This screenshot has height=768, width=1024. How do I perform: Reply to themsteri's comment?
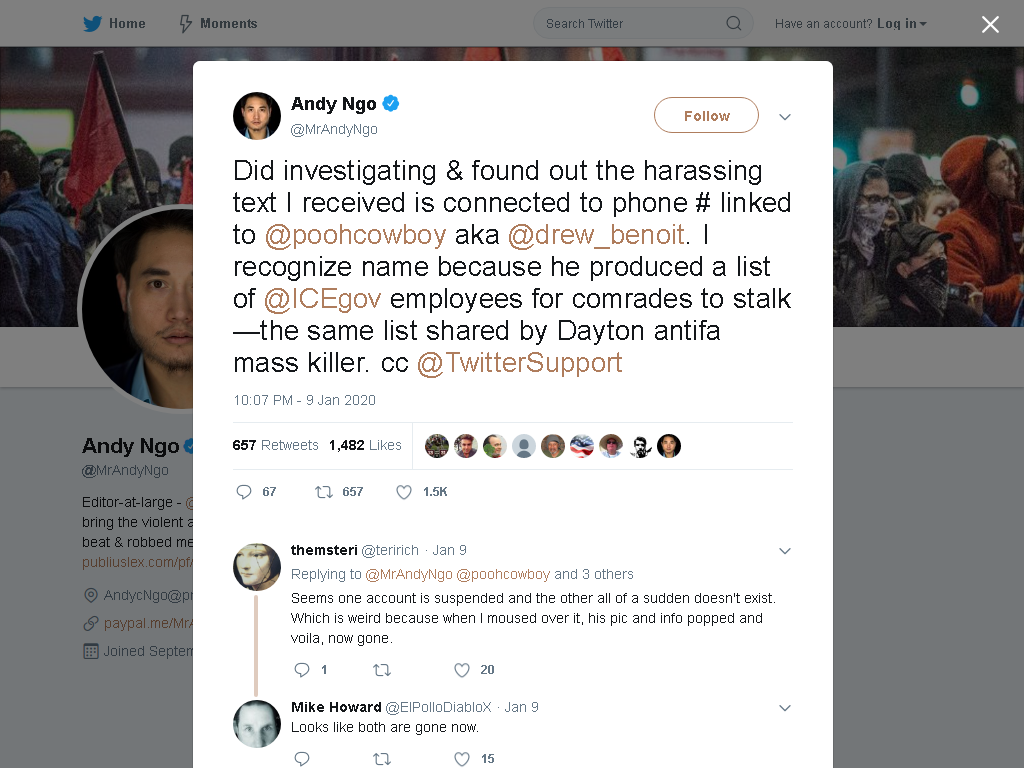pyautogui.click(x=302, y=669)
